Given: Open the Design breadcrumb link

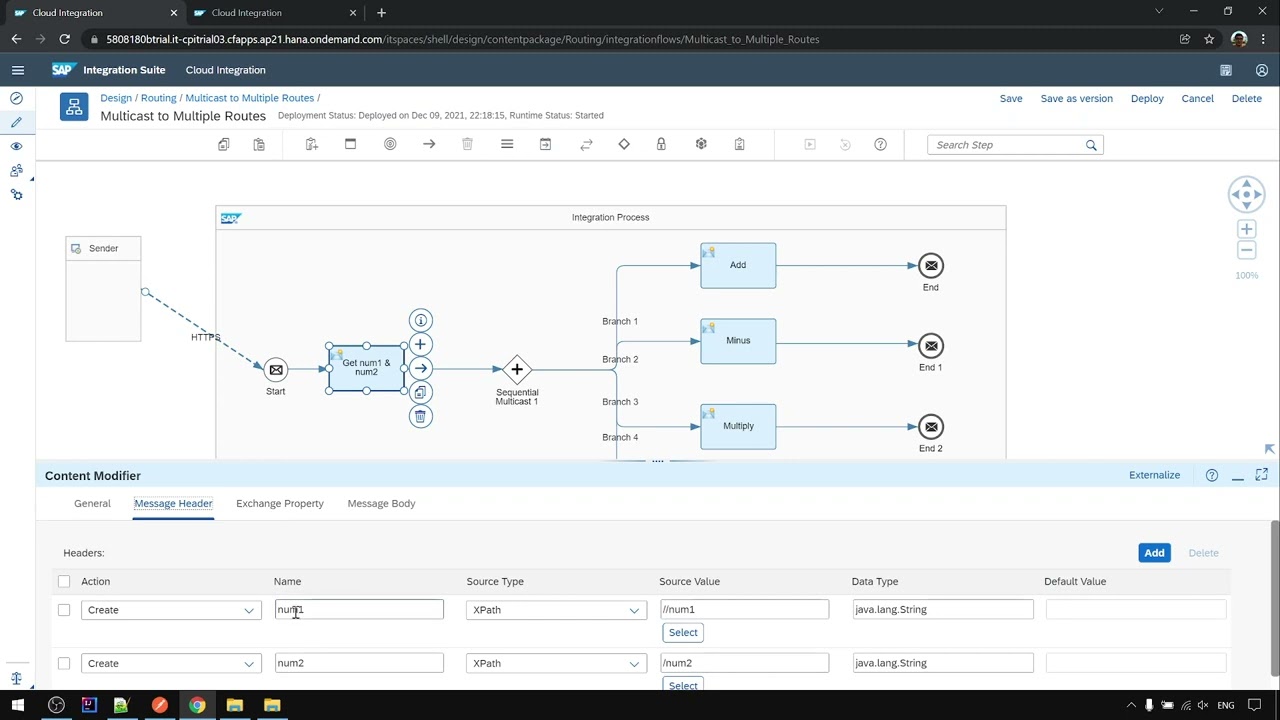Looking at the screenshot, I should point(116,98).
